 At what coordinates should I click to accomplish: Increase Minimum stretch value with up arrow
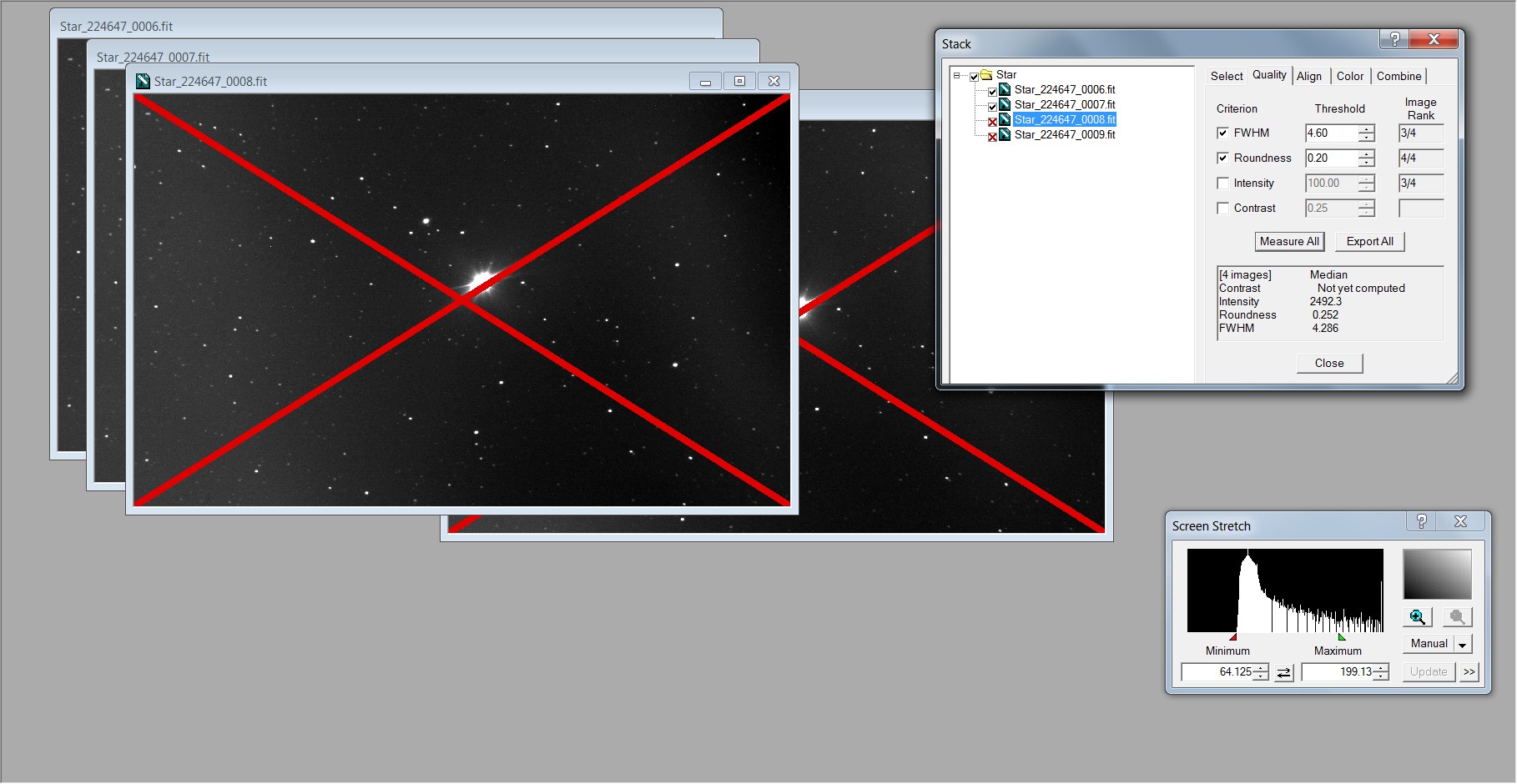coord(1261,668)
